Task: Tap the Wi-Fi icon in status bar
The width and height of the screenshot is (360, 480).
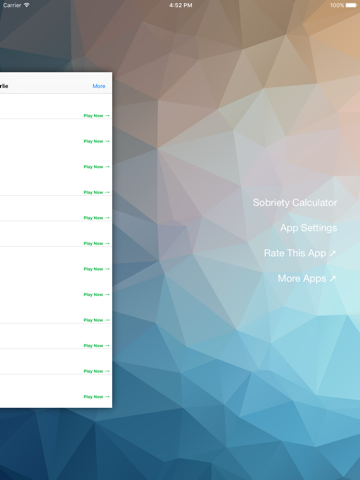Action: [x=27, y=5]
